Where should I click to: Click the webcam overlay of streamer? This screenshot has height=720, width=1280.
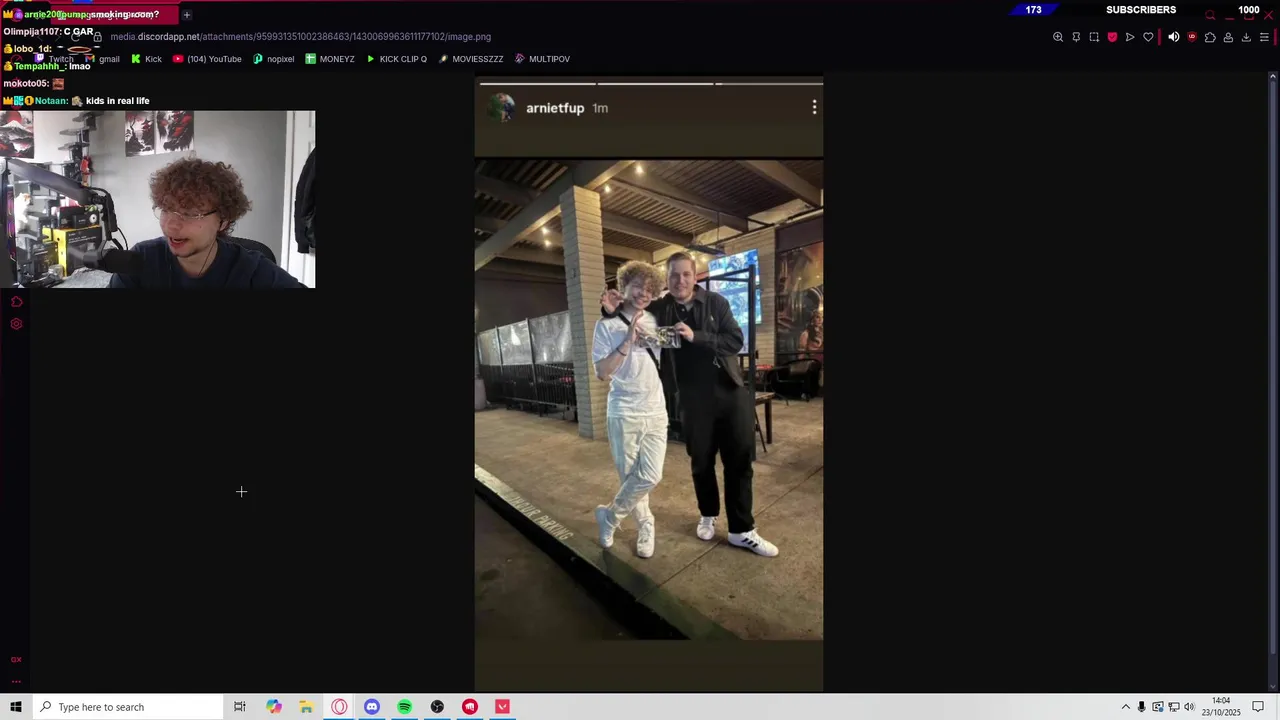[x=157, y=199]
